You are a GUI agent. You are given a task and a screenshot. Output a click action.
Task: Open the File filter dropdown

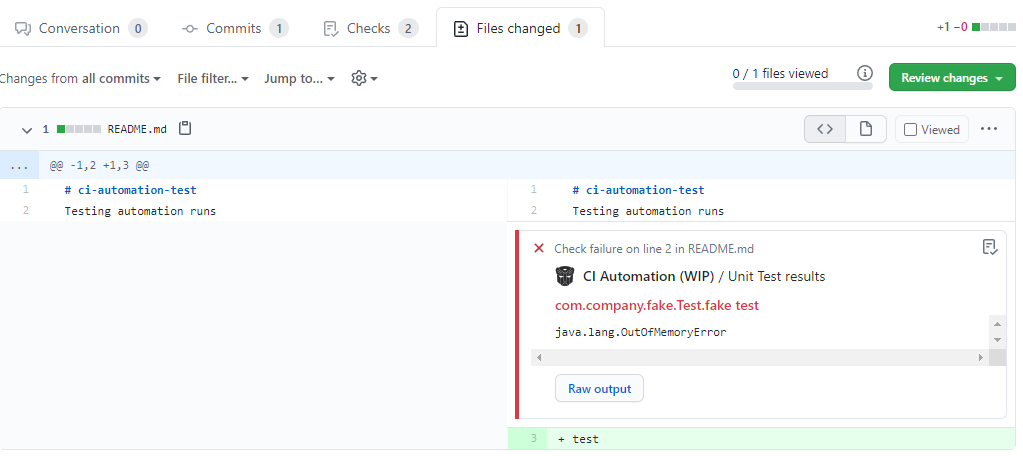pyautogui.click(x=213, y=79)
